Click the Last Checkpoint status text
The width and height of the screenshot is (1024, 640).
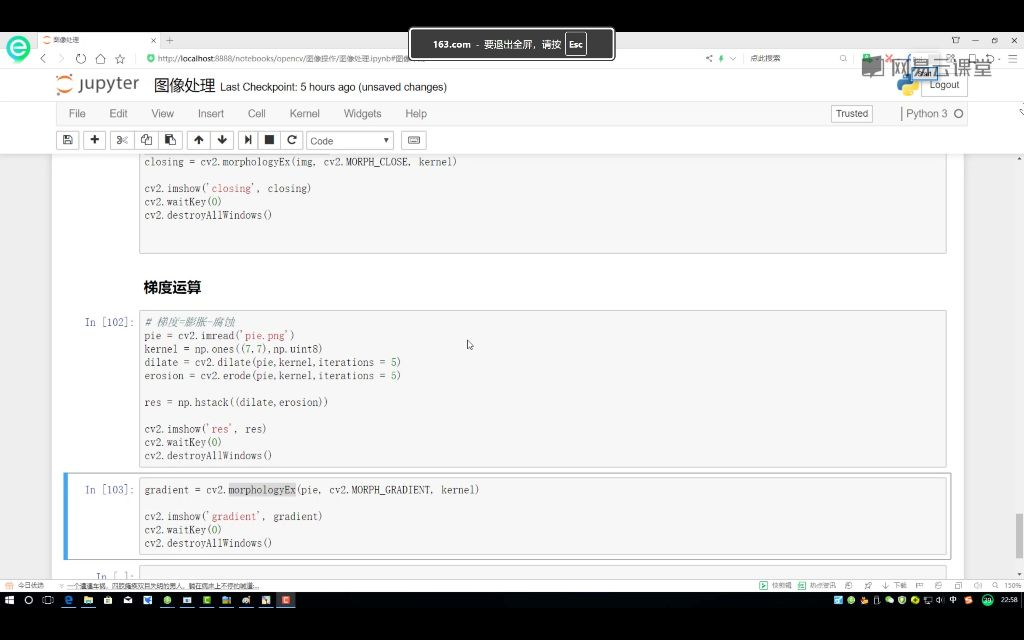coord(333,87)
